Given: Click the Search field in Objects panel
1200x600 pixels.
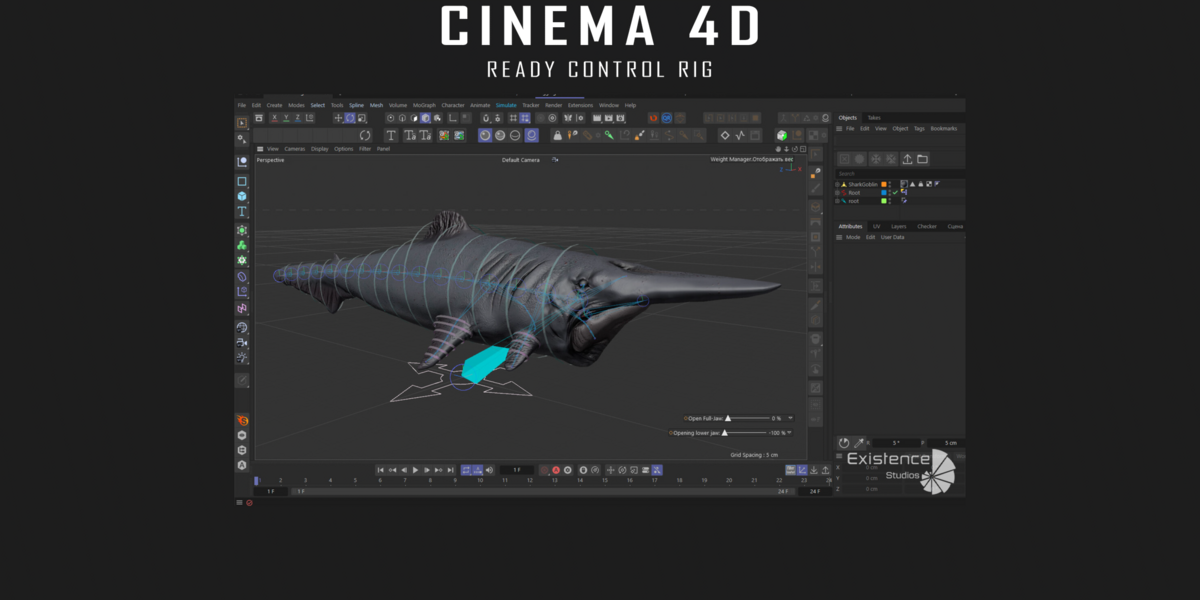Looking at the screenshot, I should [898, 173].
